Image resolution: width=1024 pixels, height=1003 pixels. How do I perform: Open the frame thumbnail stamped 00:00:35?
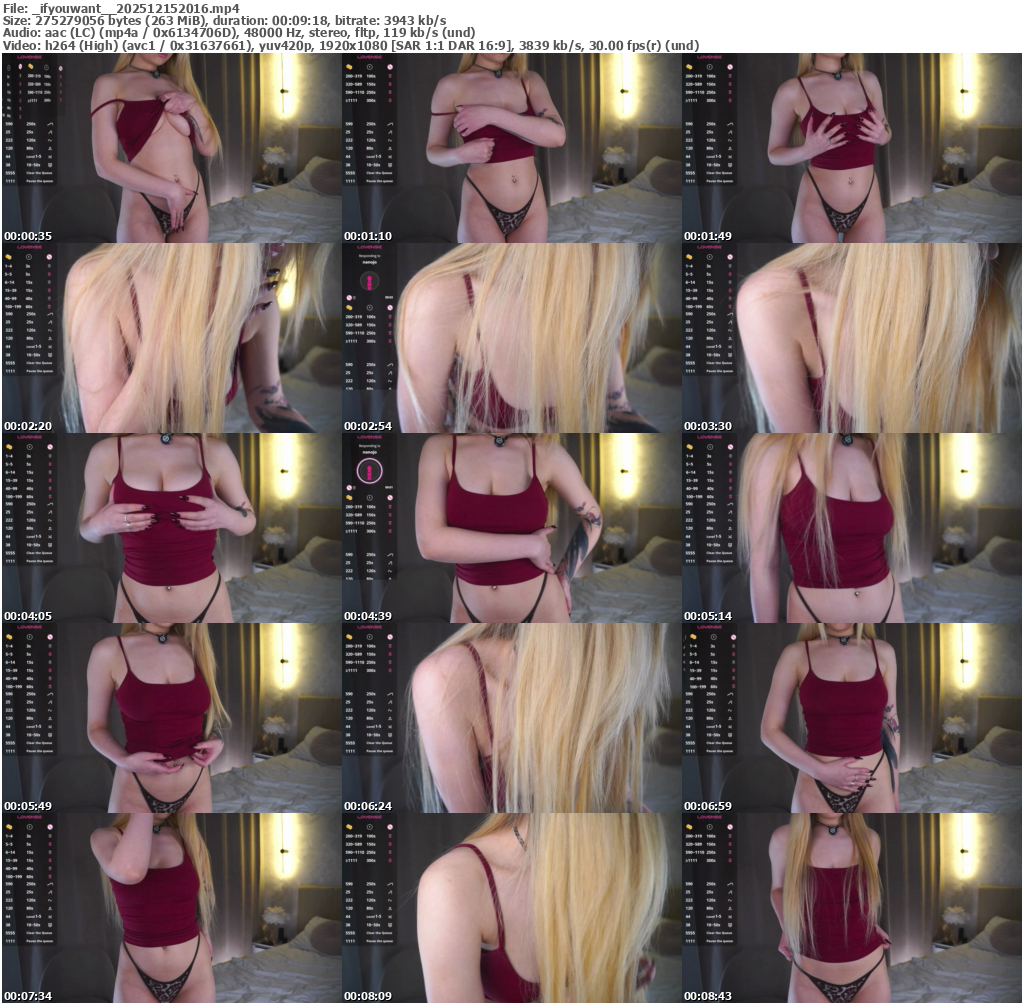(x=172, y=148)
